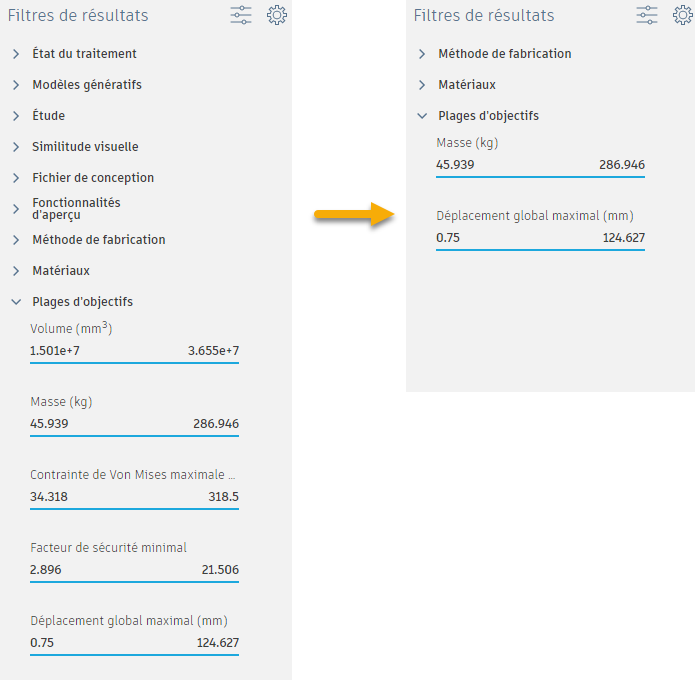This screenshot has height=680, width=695.
Task: Click the Von Mises stress range slider
Action: tap(134, 509)
